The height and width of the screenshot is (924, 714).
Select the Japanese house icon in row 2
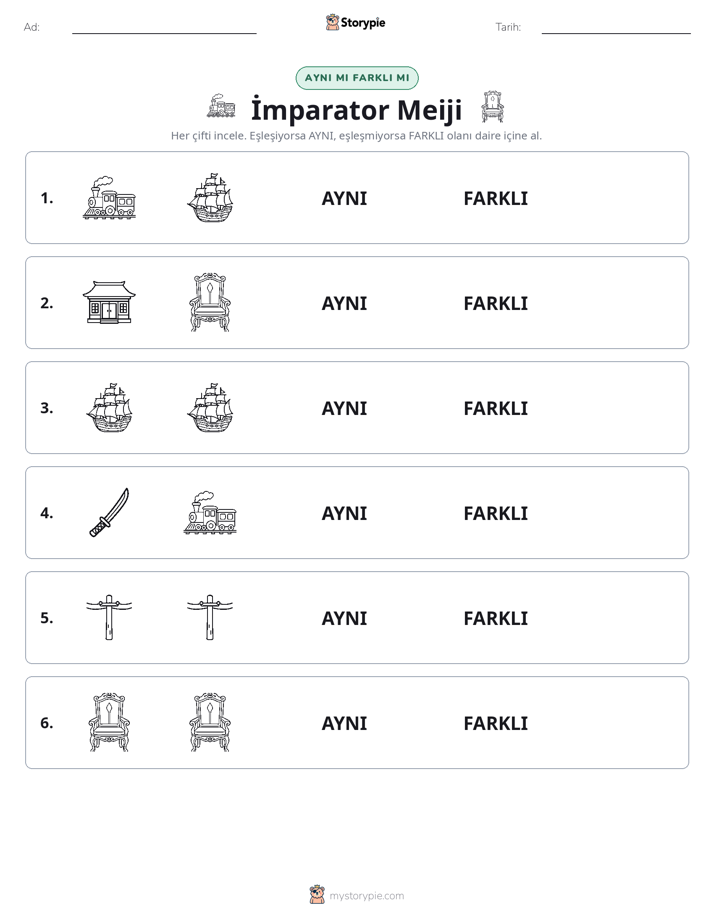pos(109,302)
